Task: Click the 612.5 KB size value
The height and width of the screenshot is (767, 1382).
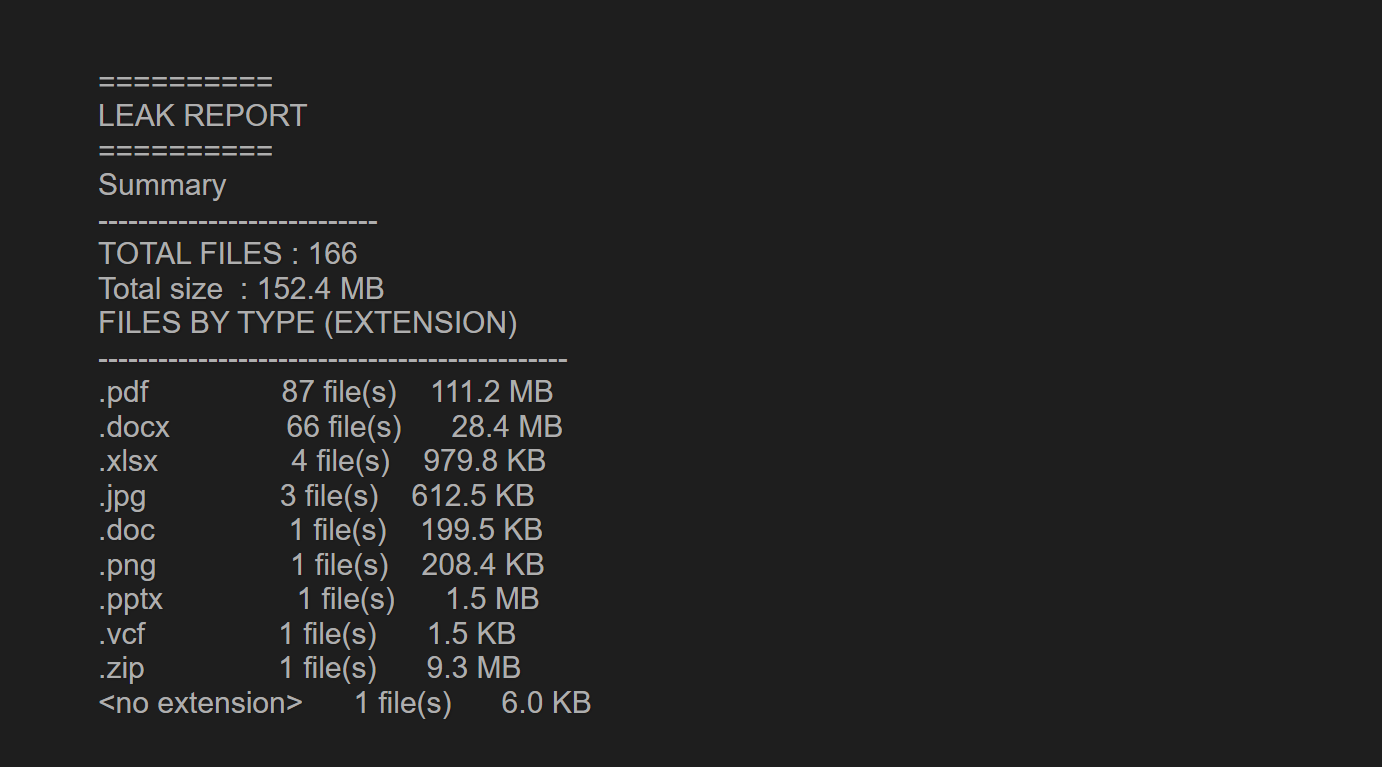Action: 472,496
